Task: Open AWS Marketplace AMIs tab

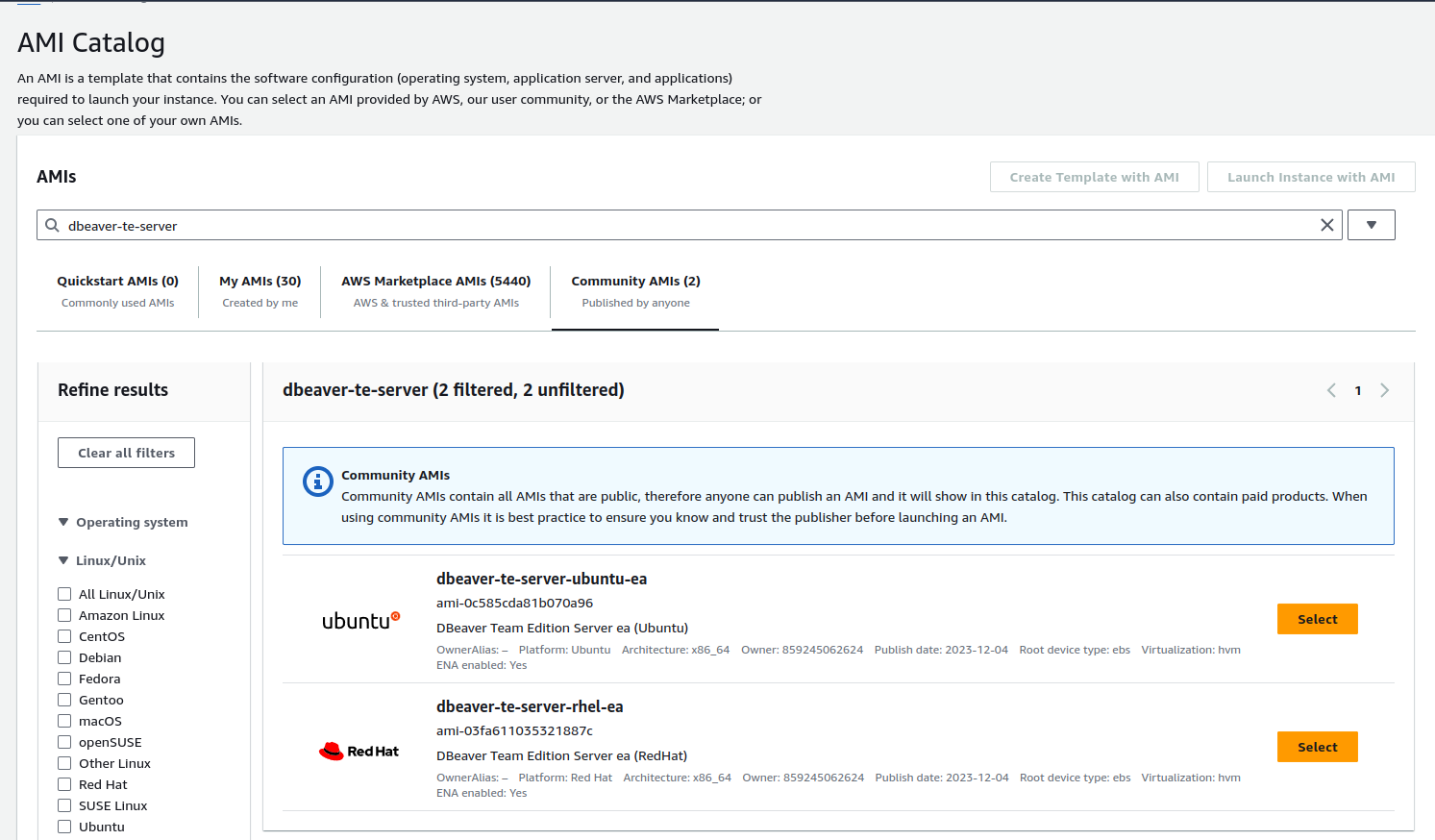Action: click(x=435, y=291)
